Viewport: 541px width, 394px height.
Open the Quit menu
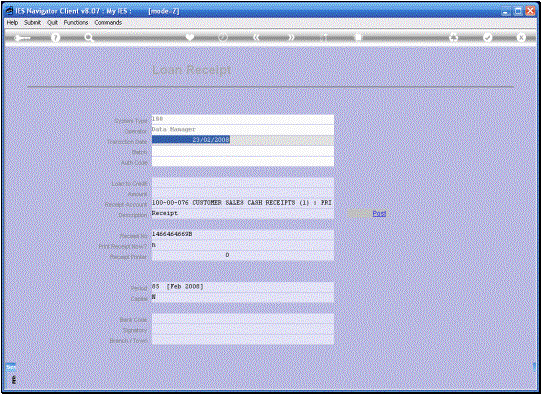coord(52,22)
